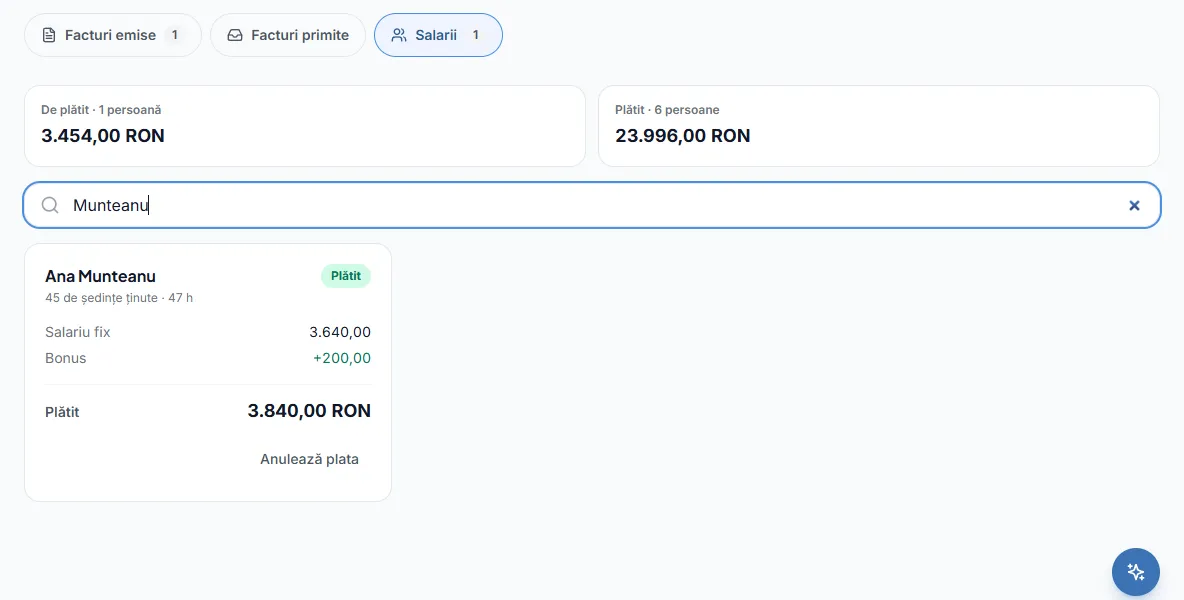This screenshot has width=1184, height=600.
Task: Select the Plătit 6 persoane summary card
Action: pos(879,126)
